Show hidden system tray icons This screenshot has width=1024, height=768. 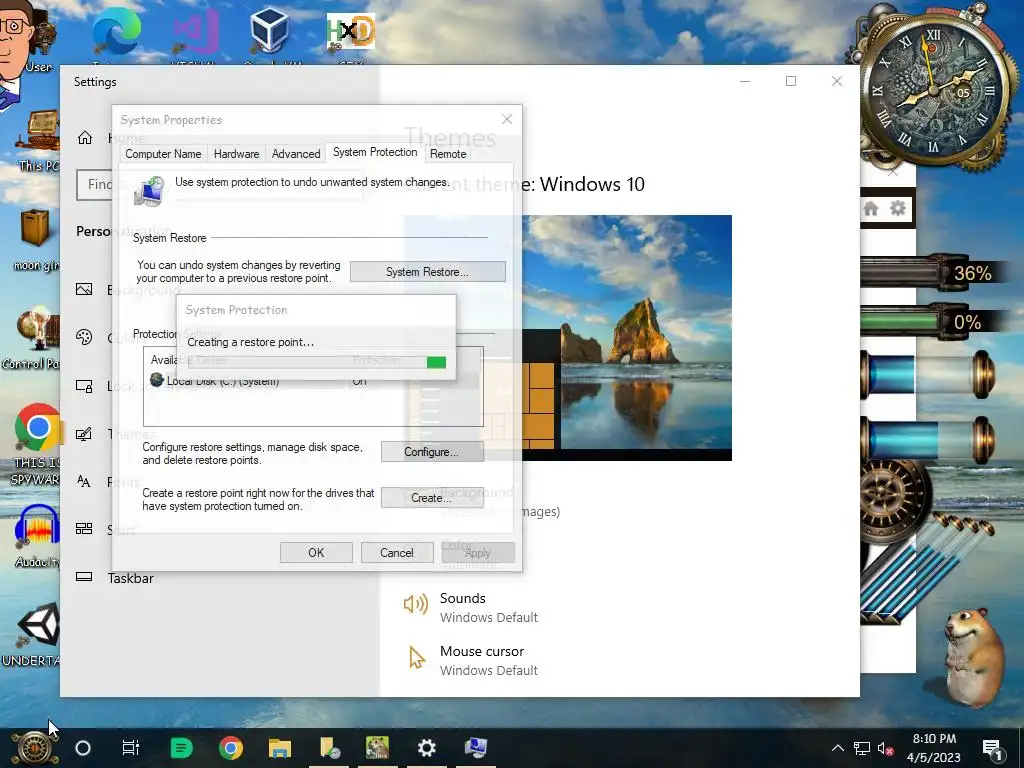tap(838, 748)
